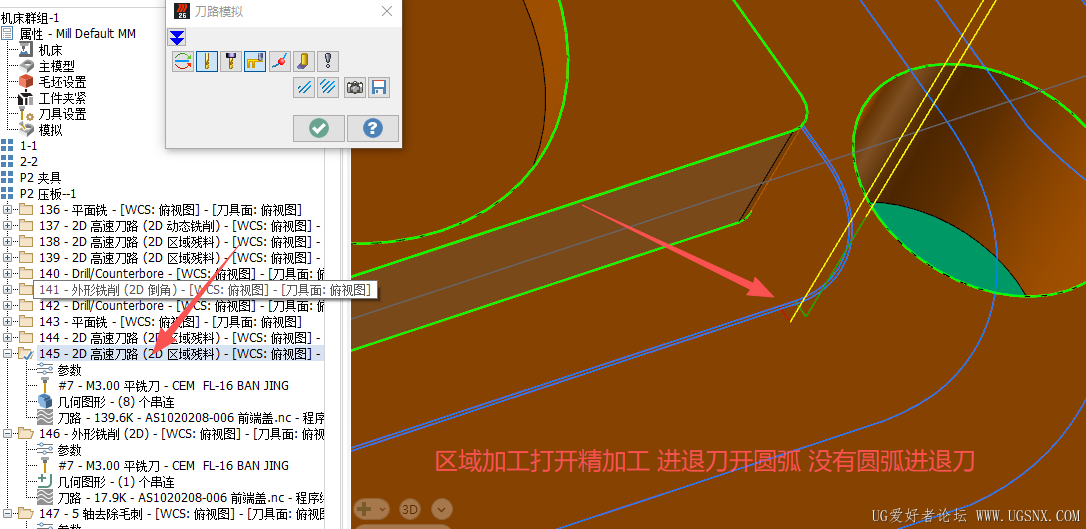The image size is (1086, 529).
Task: Click the floppy disk save icon
Action: (x=379, y=87)
